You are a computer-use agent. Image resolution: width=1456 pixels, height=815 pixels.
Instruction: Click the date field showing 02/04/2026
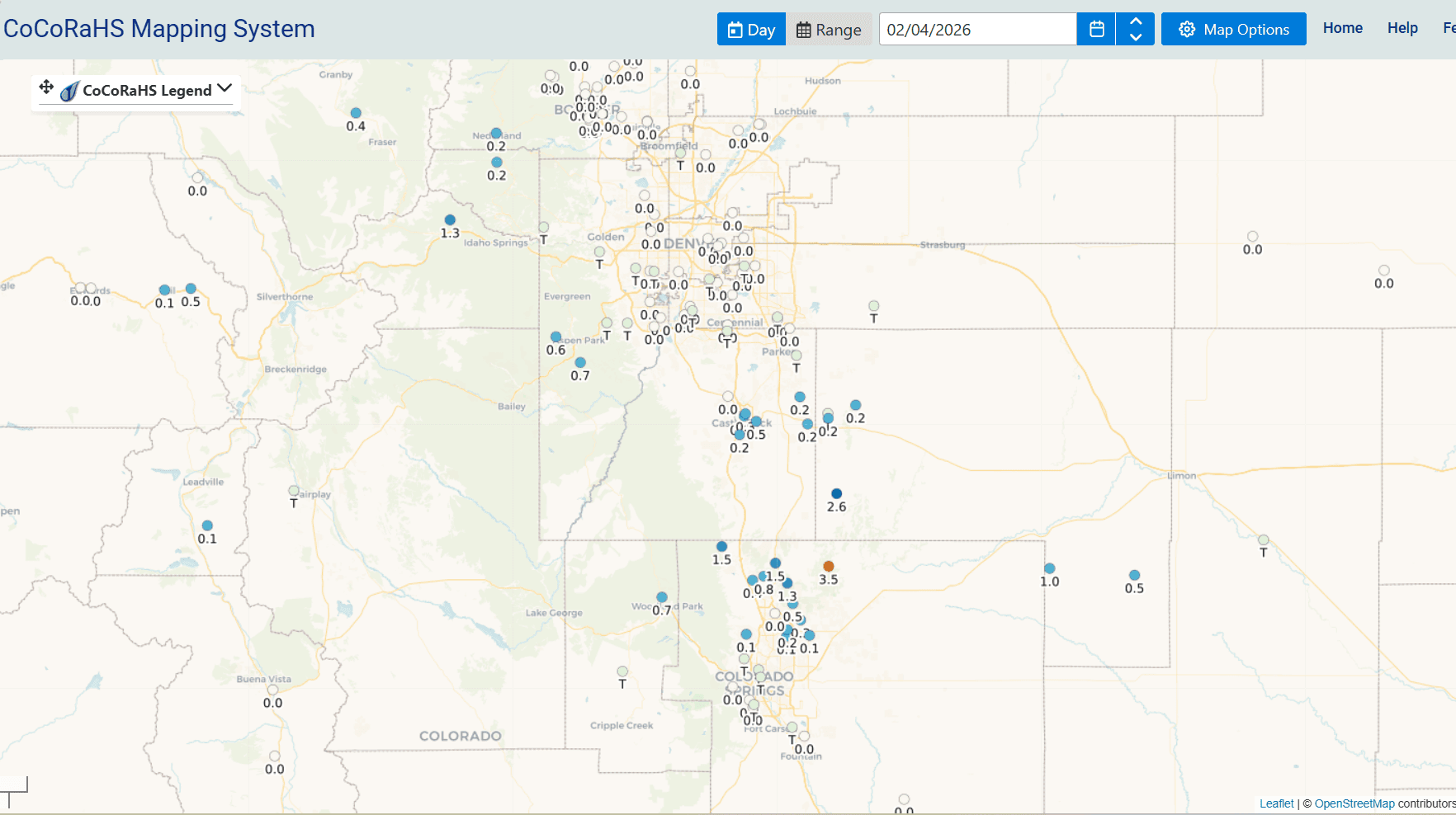pyautogui.click(x=977, y=30)
